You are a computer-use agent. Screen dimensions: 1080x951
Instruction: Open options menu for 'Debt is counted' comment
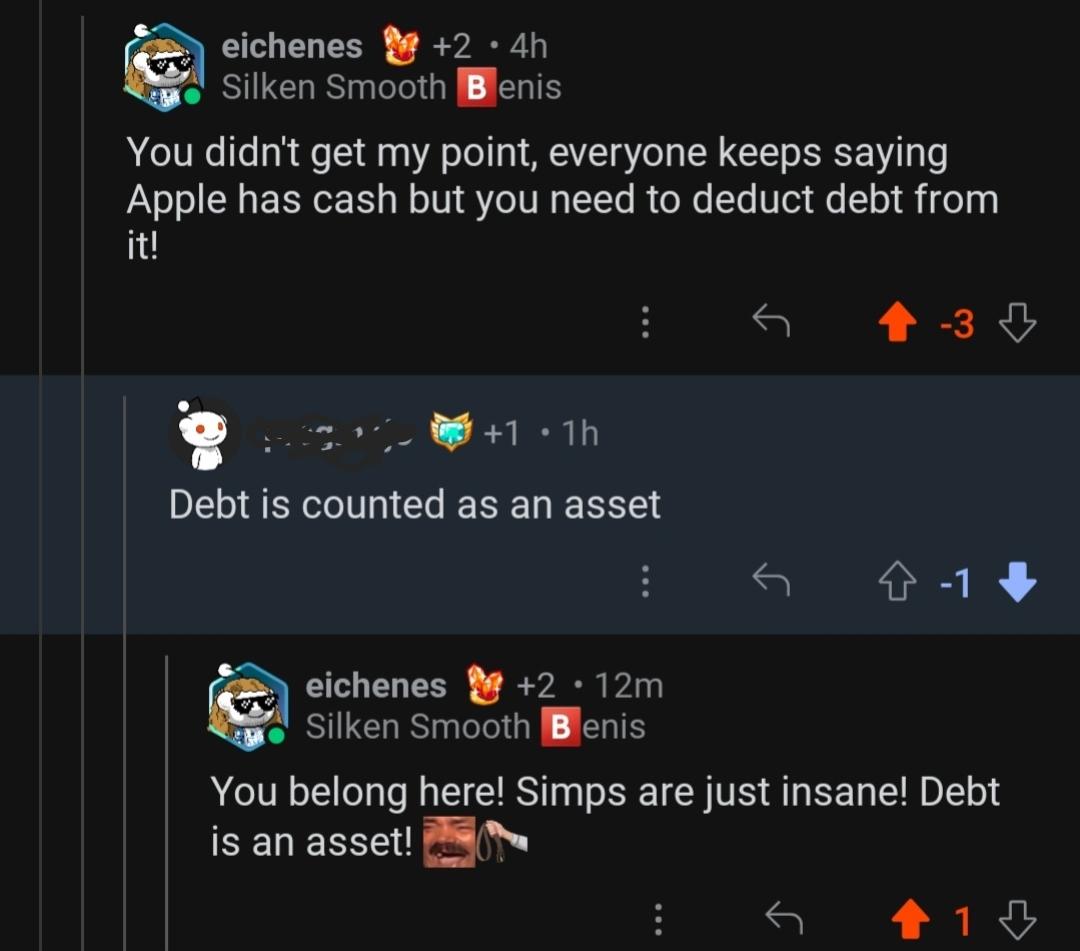coord(645,581)
